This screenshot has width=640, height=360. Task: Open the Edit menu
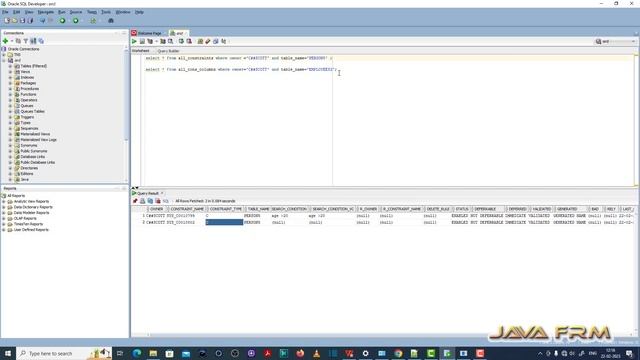[x=16, y=12]
